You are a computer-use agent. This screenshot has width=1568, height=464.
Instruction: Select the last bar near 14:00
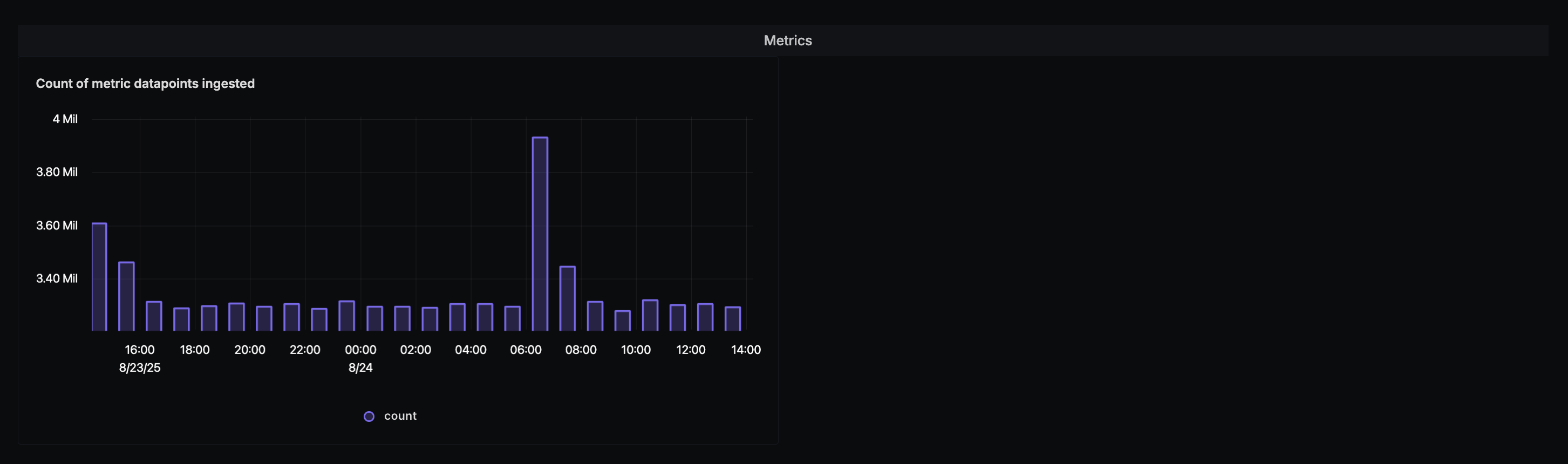pos(733,318)
